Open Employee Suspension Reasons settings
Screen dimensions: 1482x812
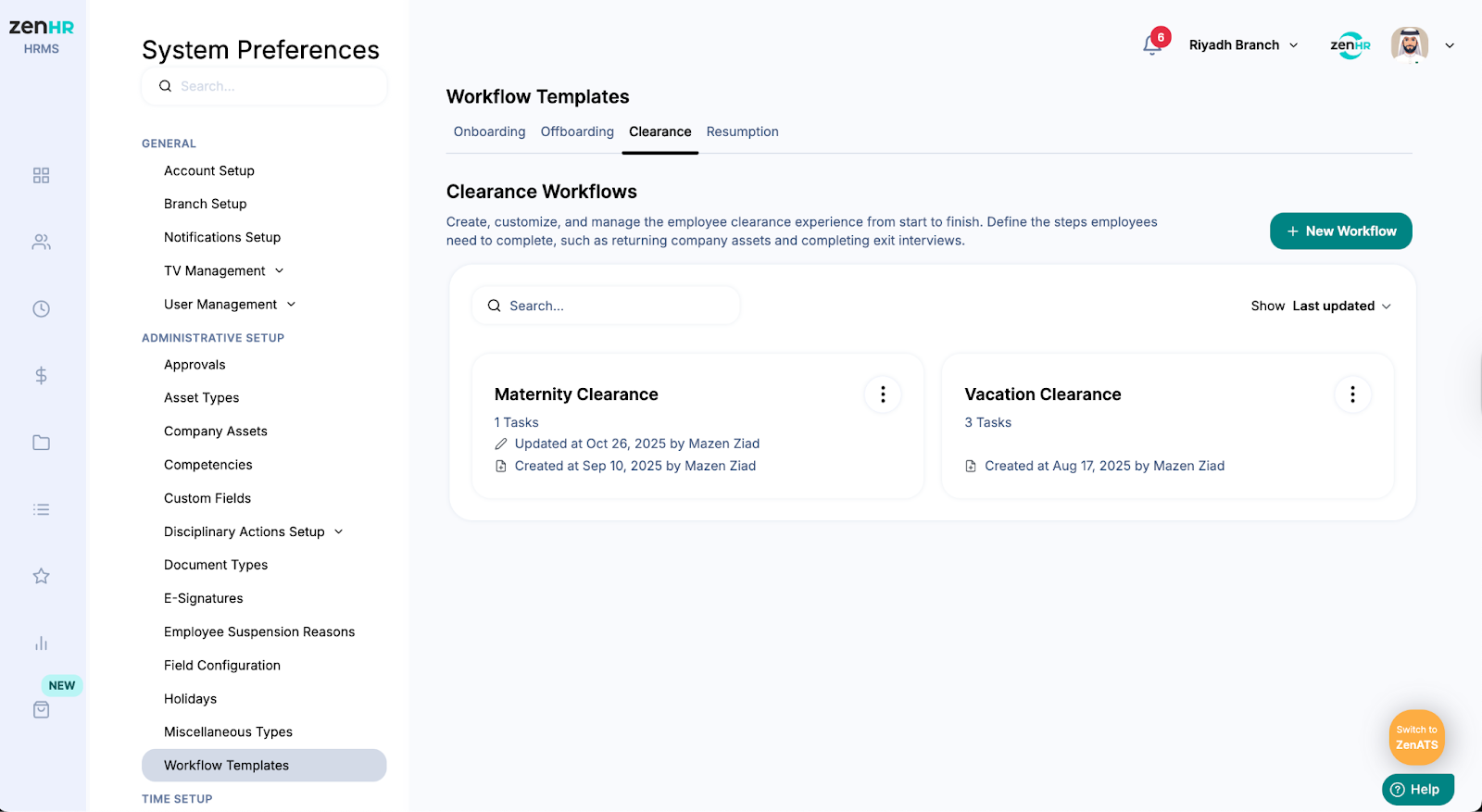(259, 631)
